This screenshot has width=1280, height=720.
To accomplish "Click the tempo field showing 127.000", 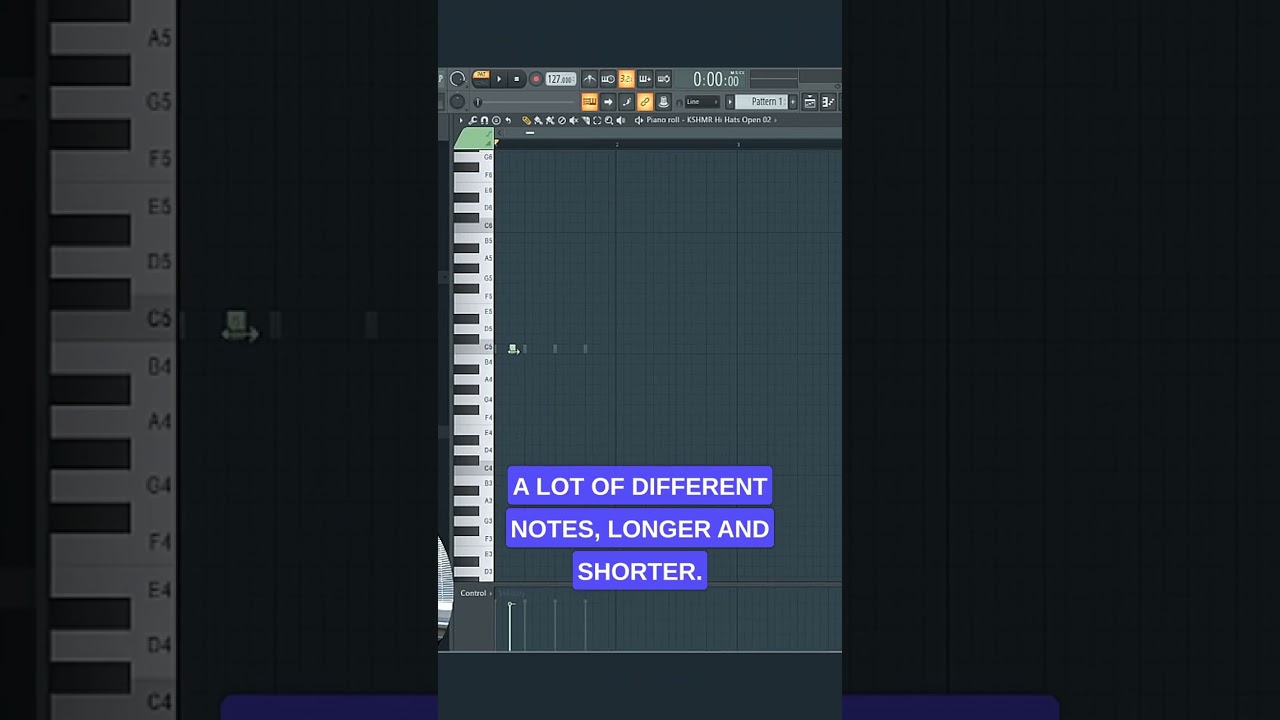I will [561, 79].
